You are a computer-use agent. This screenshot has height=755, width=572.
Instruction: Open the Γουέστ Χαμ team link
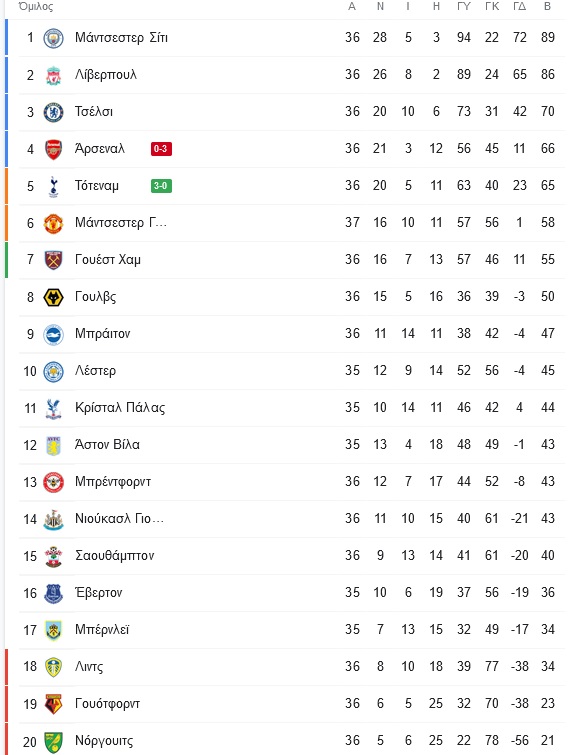(108, 260)
